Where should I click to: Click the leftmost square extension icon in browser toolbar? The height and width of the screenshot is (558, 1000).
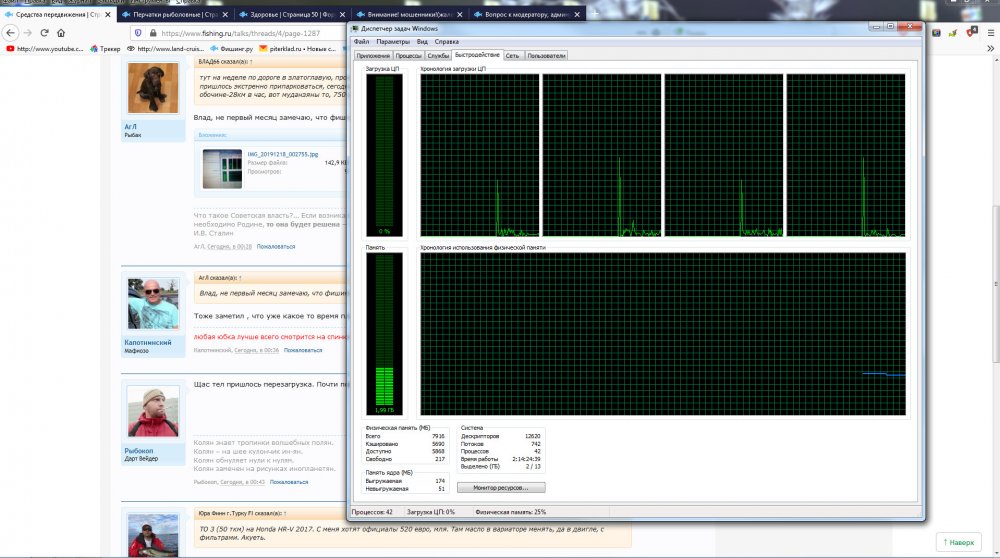(936, 33)
